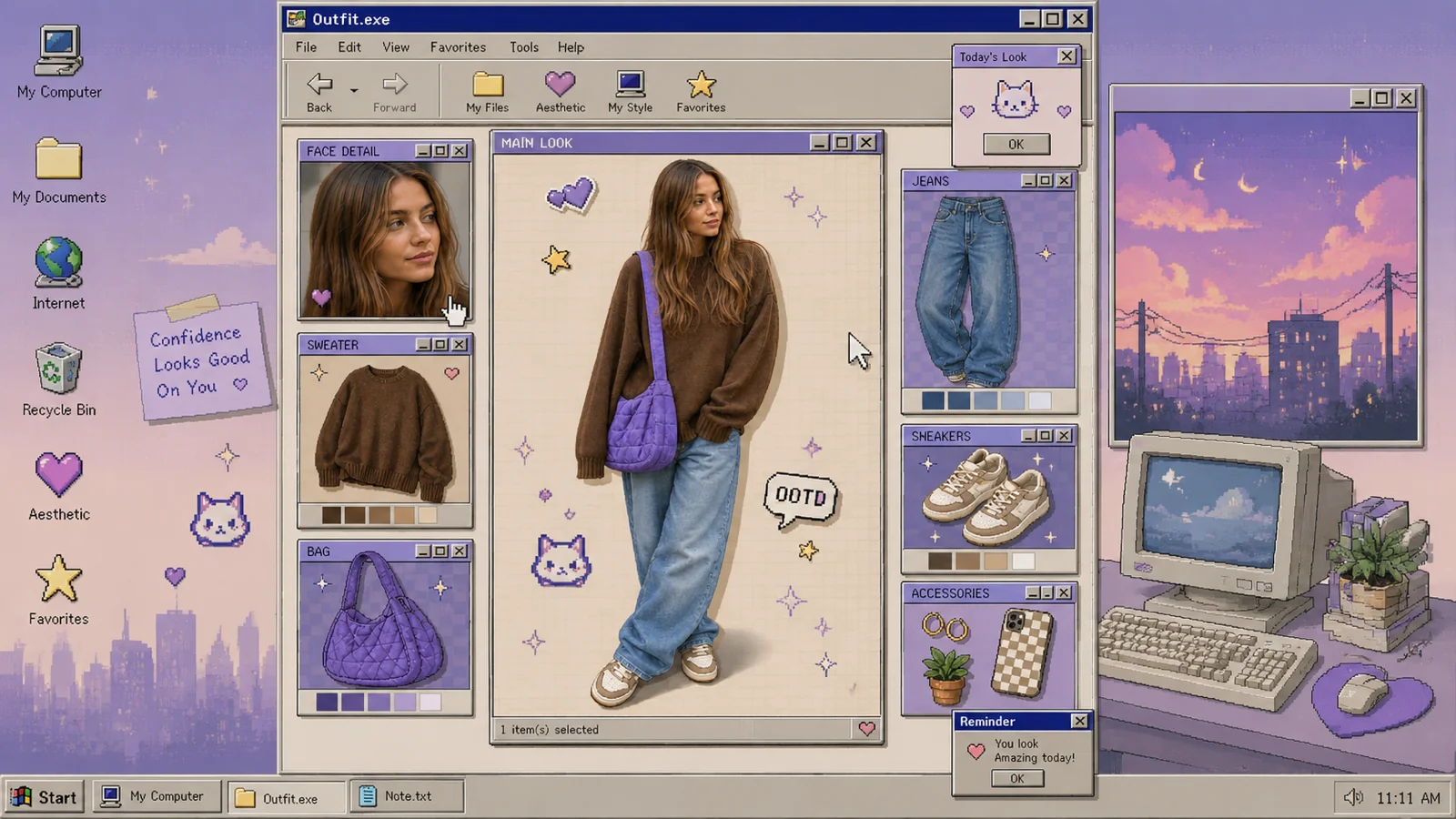The image size is (1456, 819).
Task: Click the heart favorite in Sweater panel
Action: 451,373
